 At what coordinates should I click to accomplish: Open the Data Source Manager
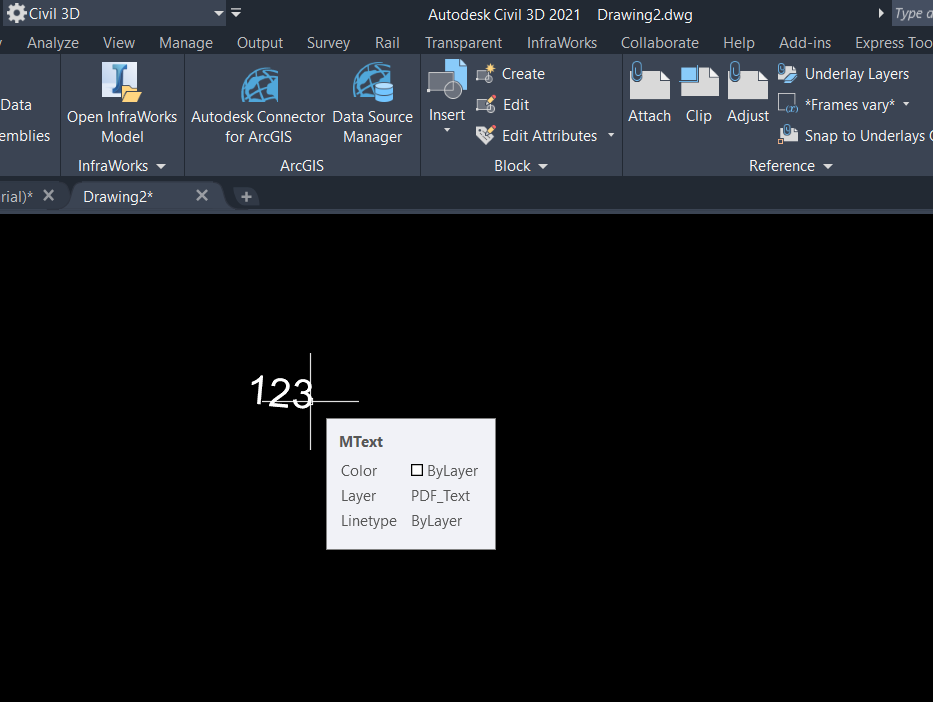point(373,83)
